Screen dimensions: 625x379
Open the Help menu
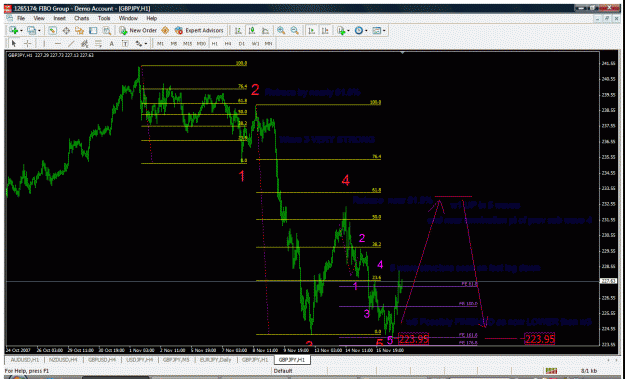(x=151, y=18)
